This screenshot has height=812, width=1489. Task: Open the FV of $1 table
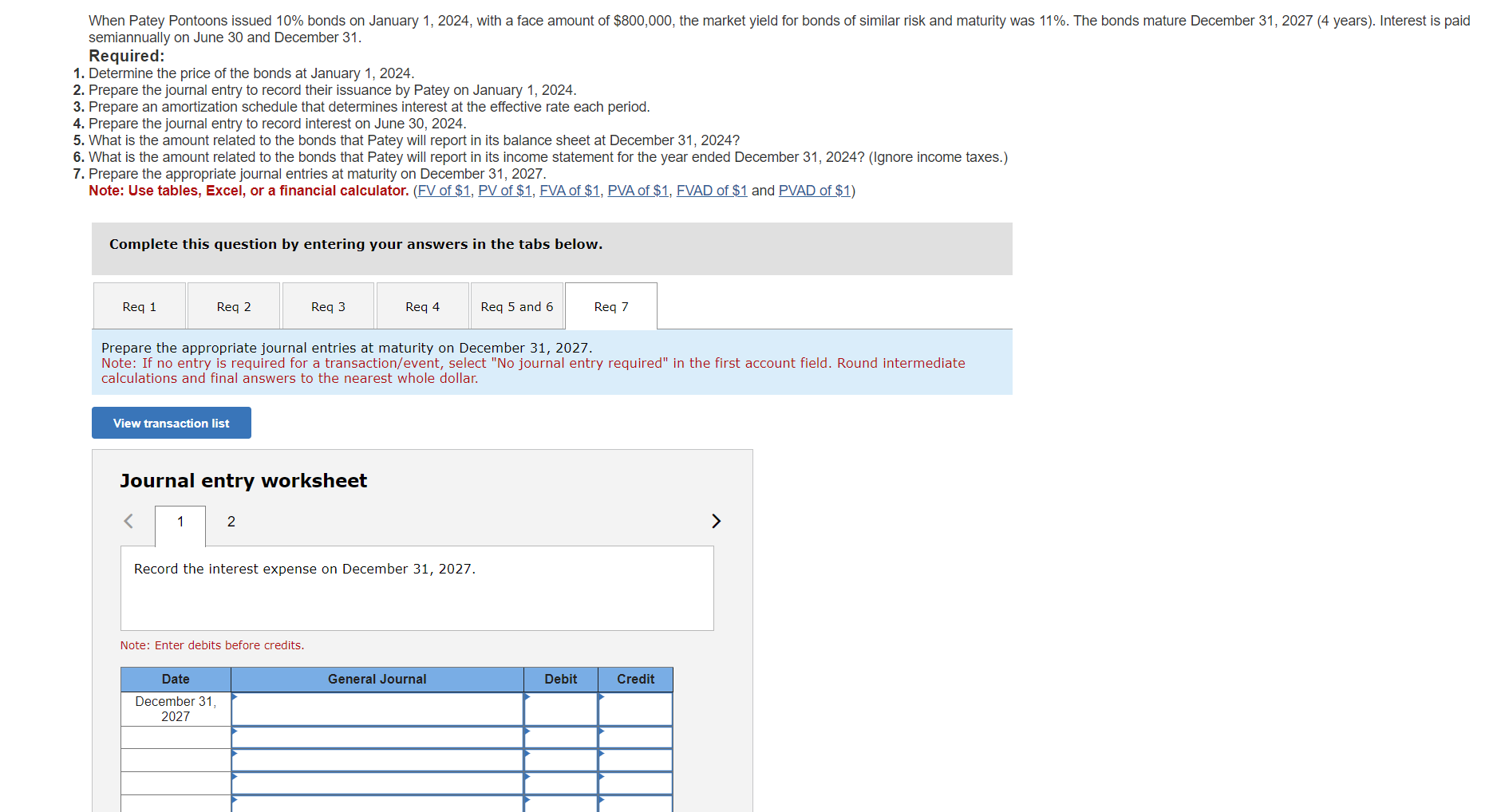coord(444,190)
